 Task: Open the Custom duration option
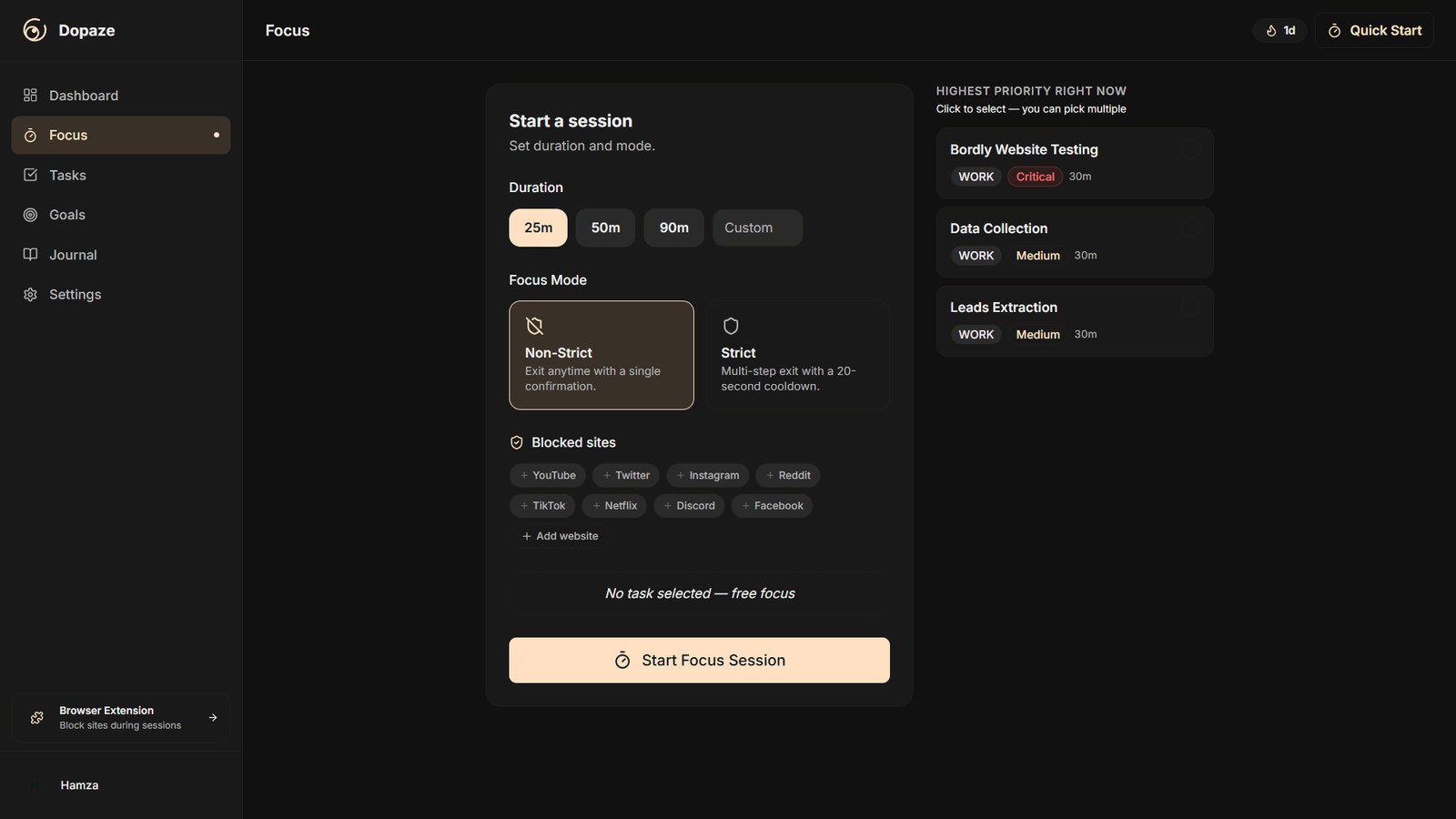[757, 227]
